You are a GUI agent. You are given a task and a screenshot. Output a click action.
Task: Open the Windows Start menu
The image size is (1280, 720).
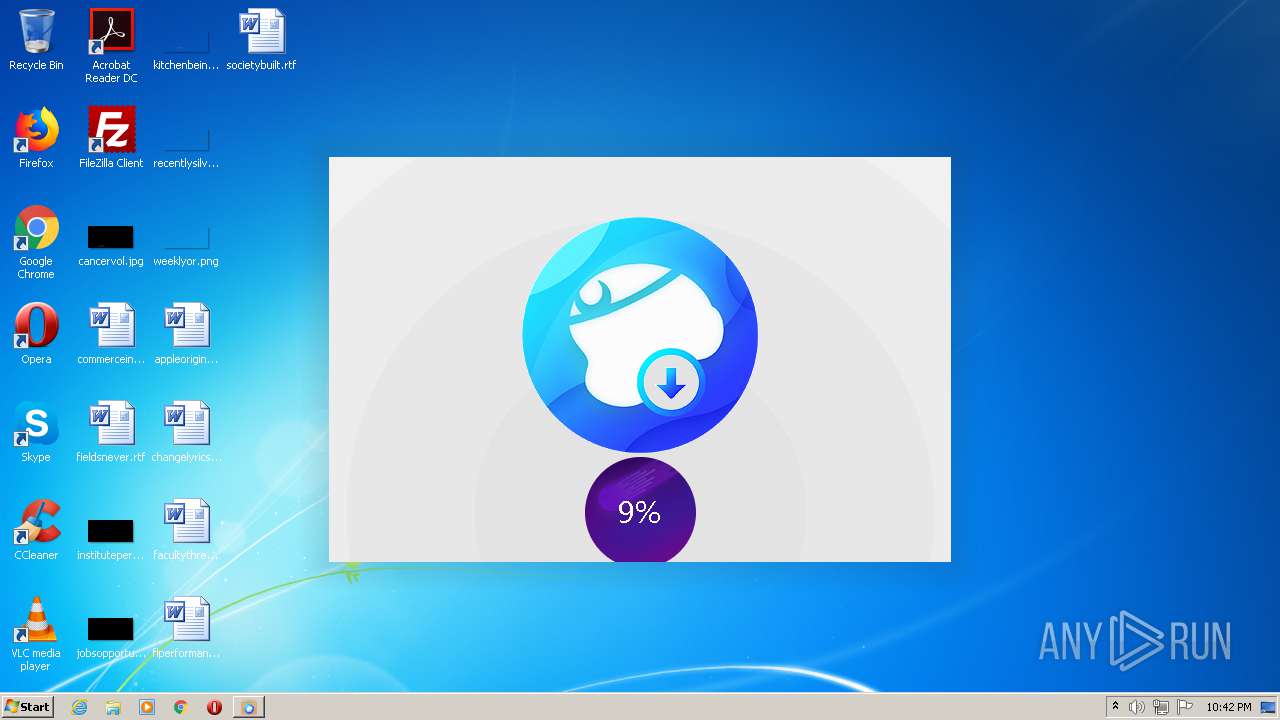pyautogui.click(x=27, y=707)
